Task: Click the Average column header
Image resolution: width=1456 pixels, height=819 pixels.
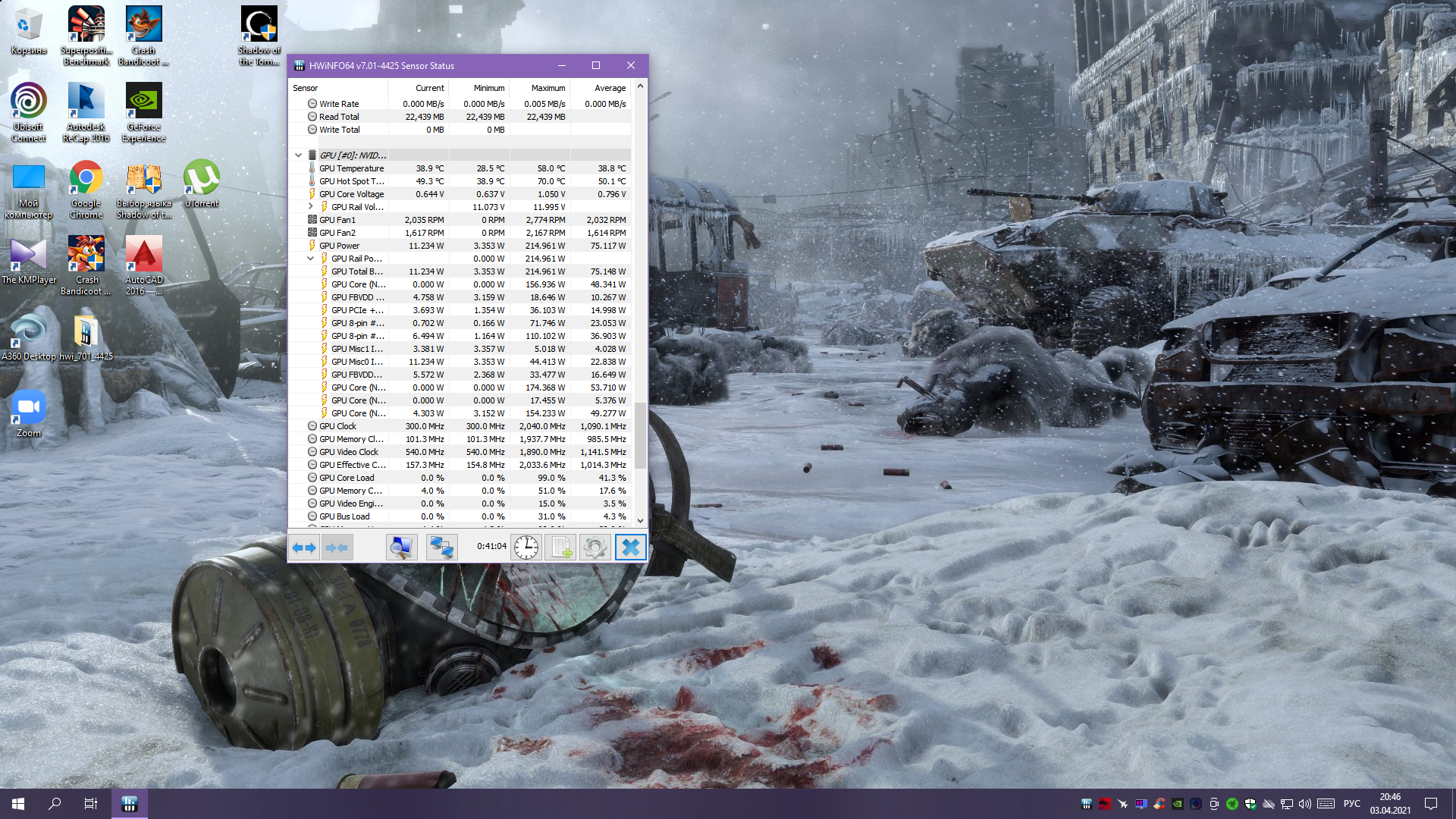Action: tap(610, 88)
